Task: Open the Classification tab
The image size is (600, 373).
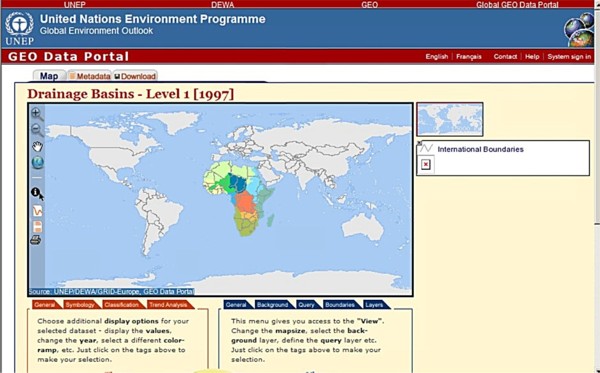Action: pyautogui.click(x=122, y=305)
